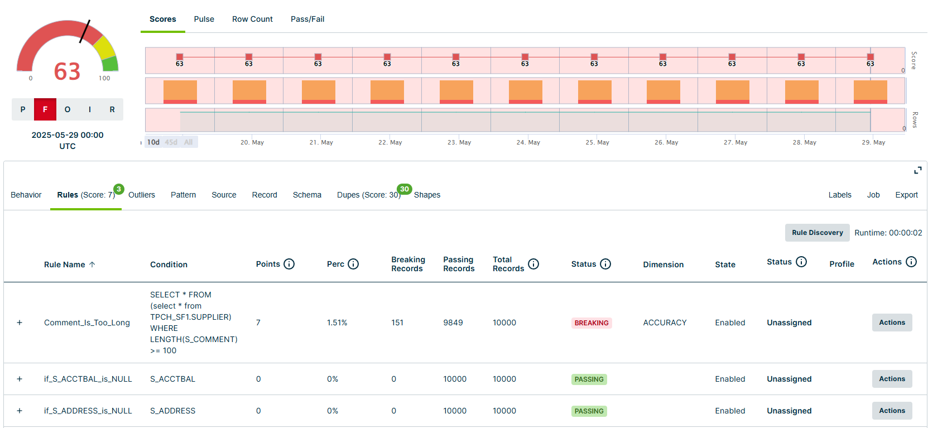Click info icon beside first Status column
Screen dimensions: 928x428
(x=605, y=264)
